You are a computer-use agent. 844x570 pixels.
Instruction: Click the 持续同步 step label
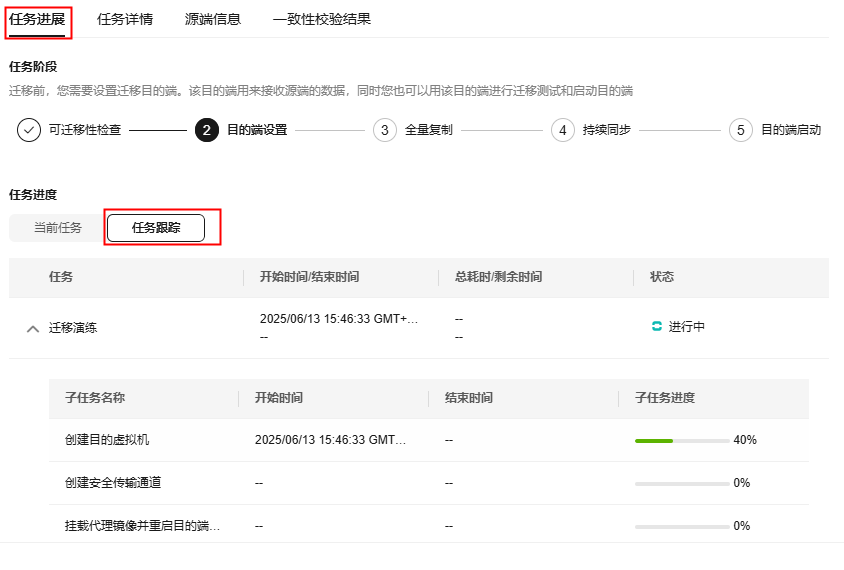point(607,130)
